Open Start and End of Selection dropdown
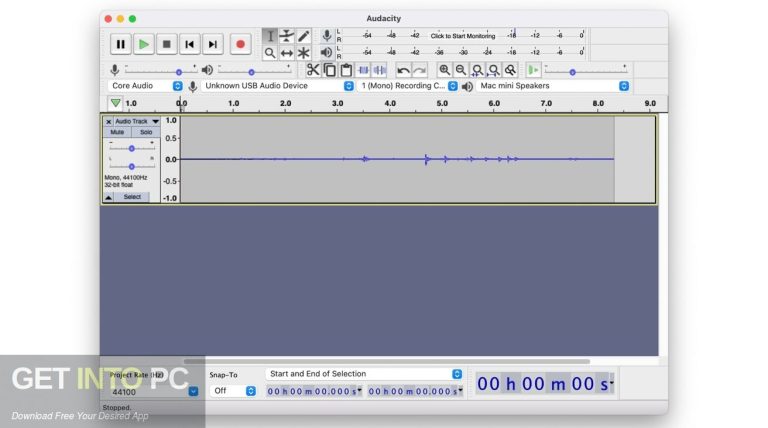 click(x=363, y=374)
